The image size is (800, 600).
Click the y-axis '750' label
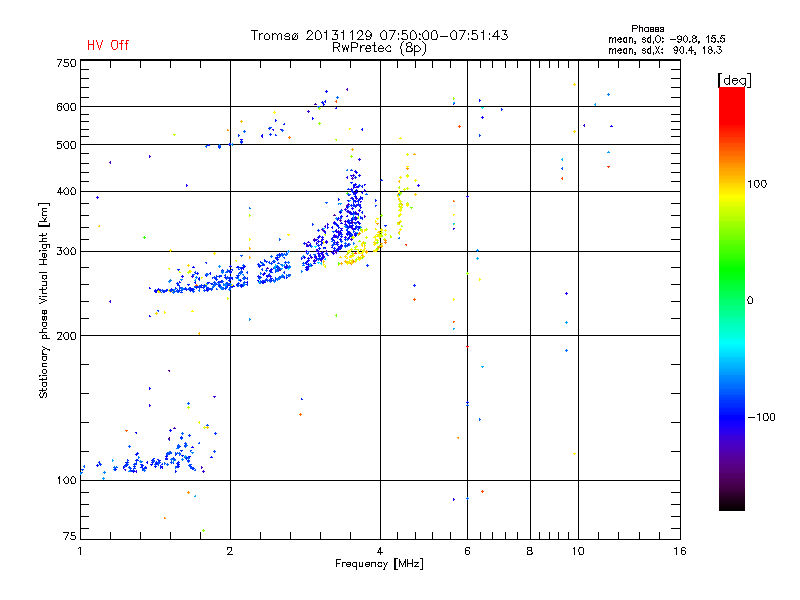point(66,63)
